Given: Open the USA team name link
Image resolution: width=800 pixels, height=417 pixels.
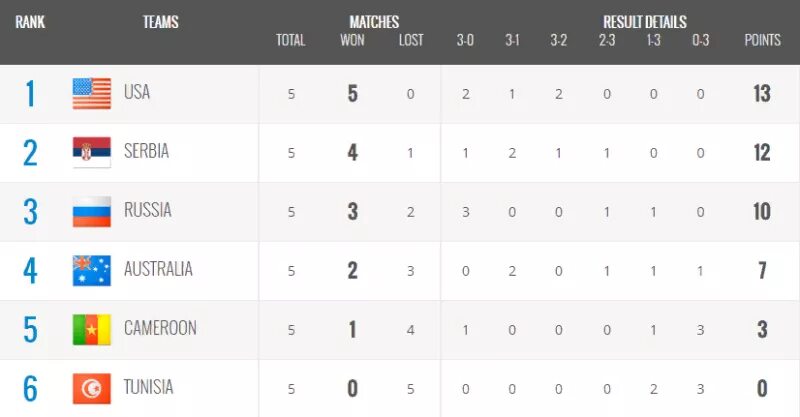Looking at the screenshot, I should (x=137, y=92).
